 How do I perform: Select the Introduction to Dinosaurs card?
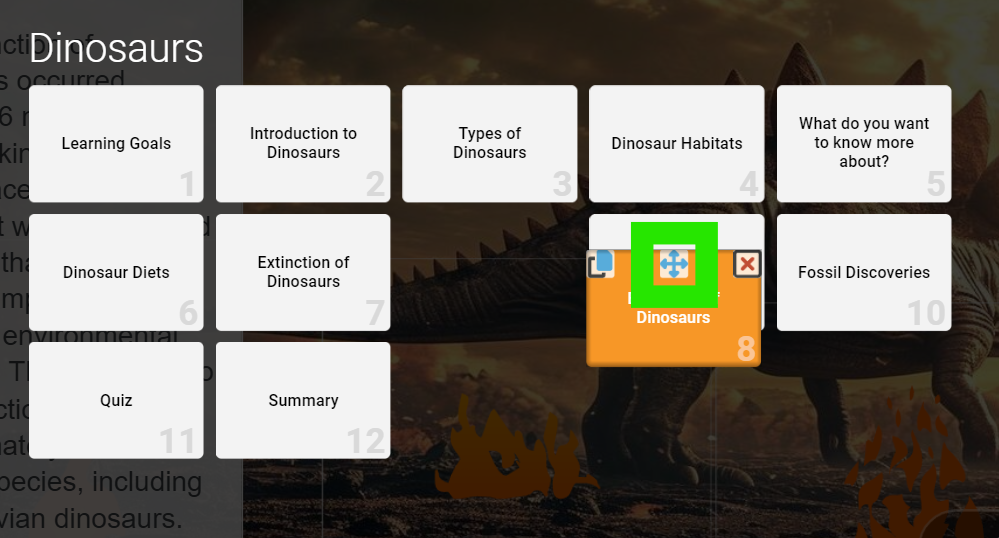coord(303,143)
